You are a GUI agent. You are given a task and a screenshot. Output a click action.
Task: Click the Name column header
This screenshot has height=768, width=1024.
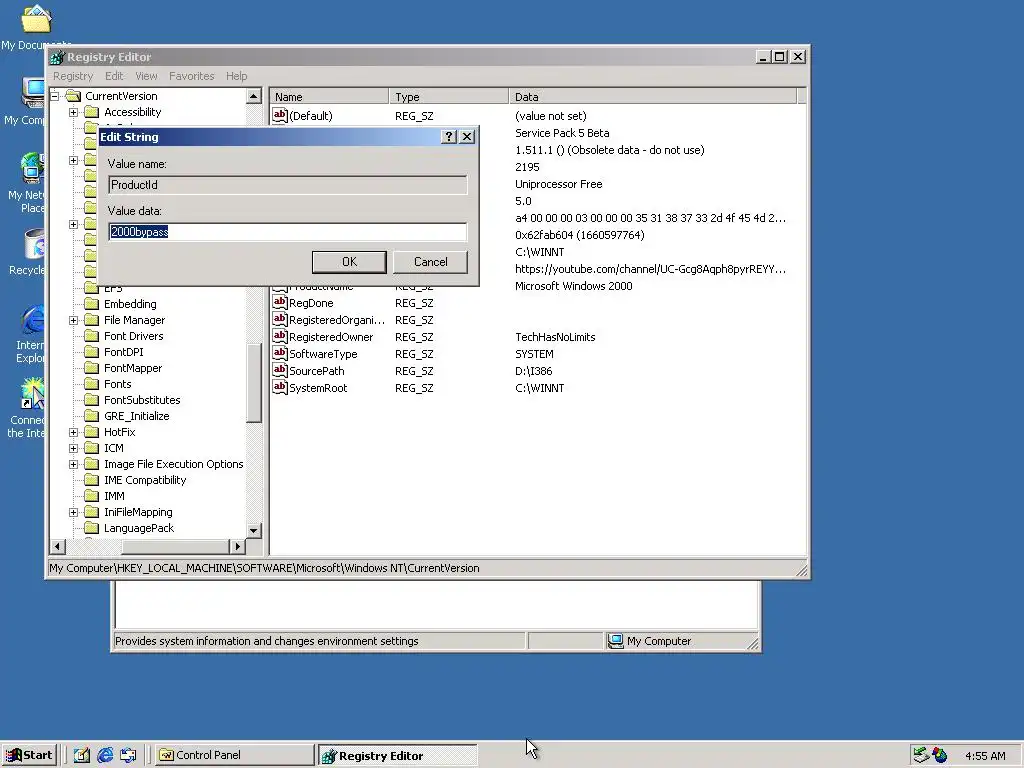click(x=329, y=97)
